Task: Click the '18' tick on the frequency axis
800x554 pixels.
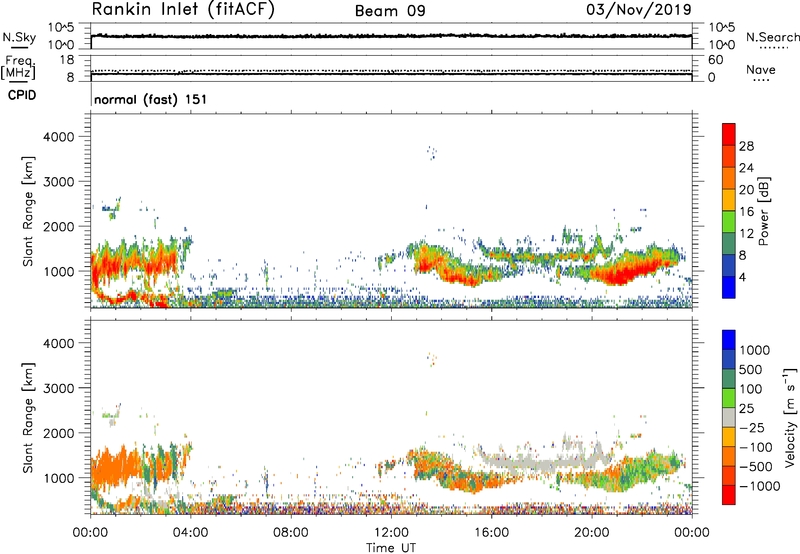Action: (x=67, y=60)
